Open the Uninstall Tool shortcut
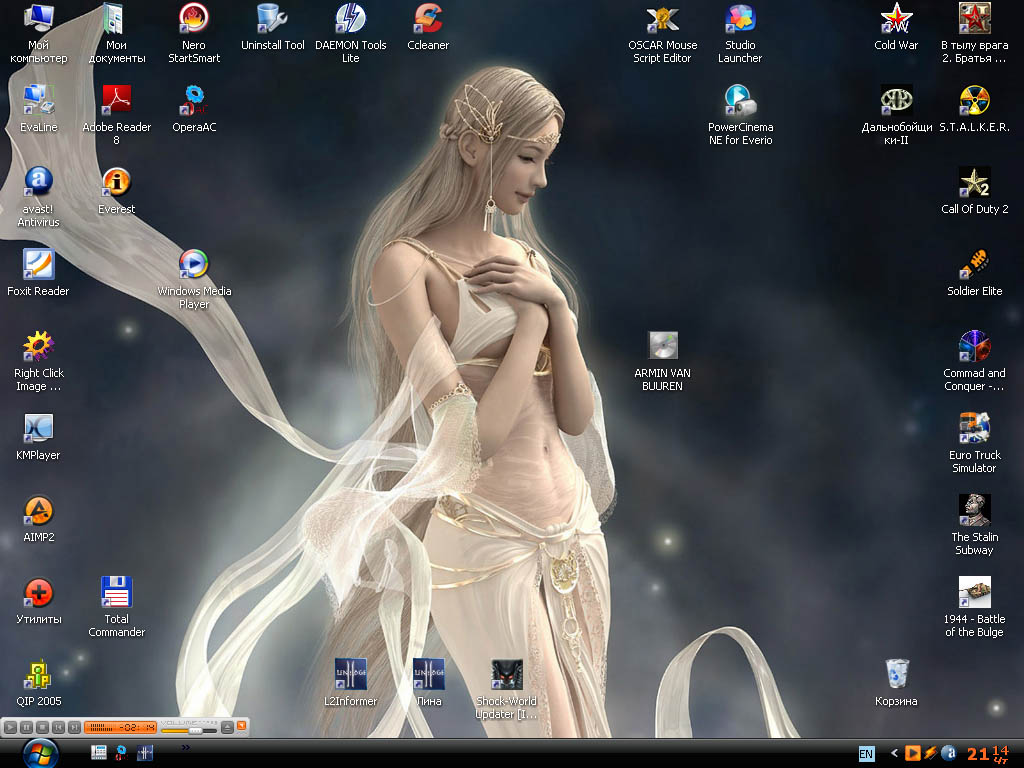The height and width of the screenshot is (768, 1024). [x=272, y=27]
